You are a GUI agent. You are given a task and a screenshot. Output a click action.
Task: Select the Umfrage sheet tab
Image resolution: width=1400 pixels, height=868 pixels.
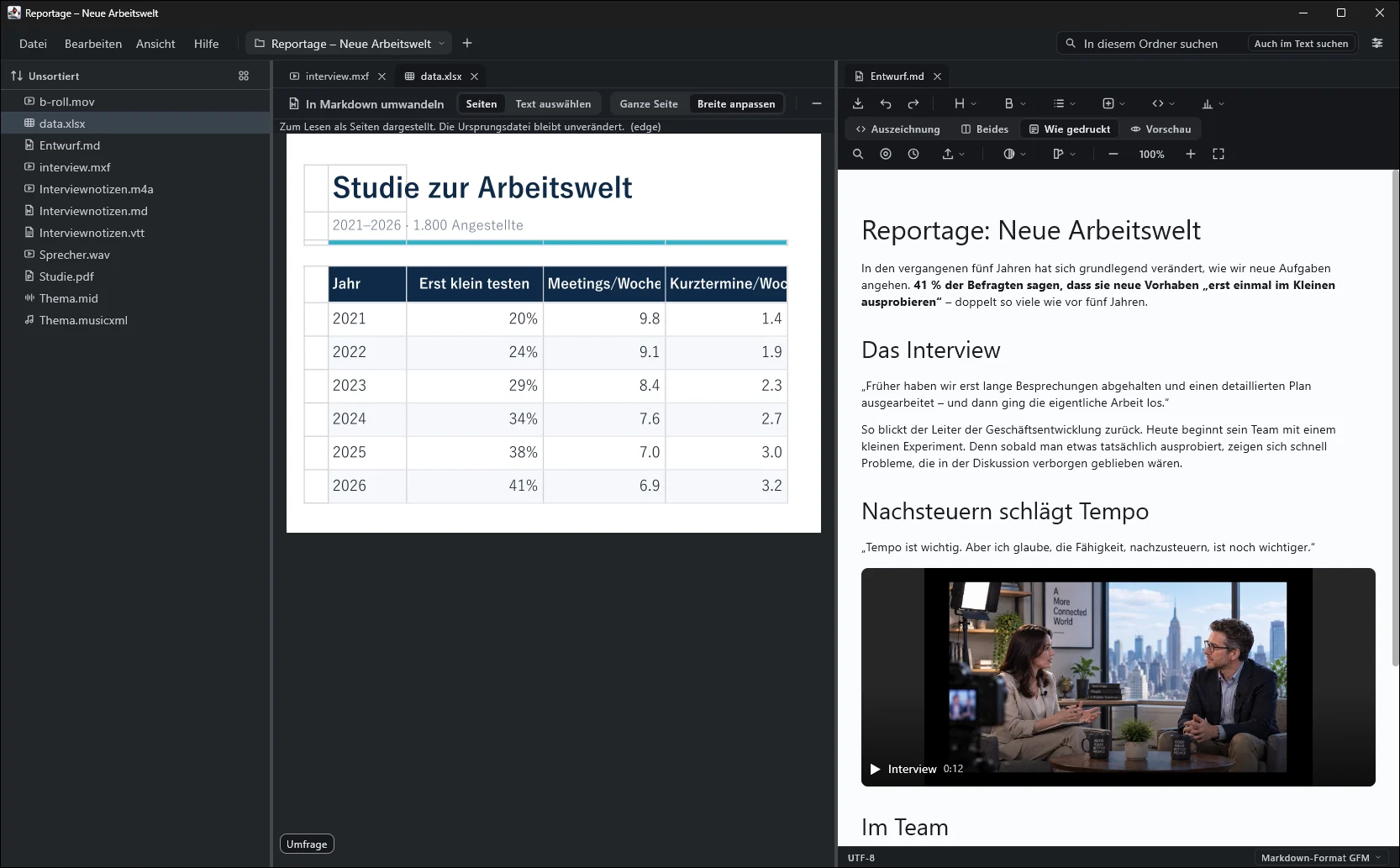tap(307, 844)
